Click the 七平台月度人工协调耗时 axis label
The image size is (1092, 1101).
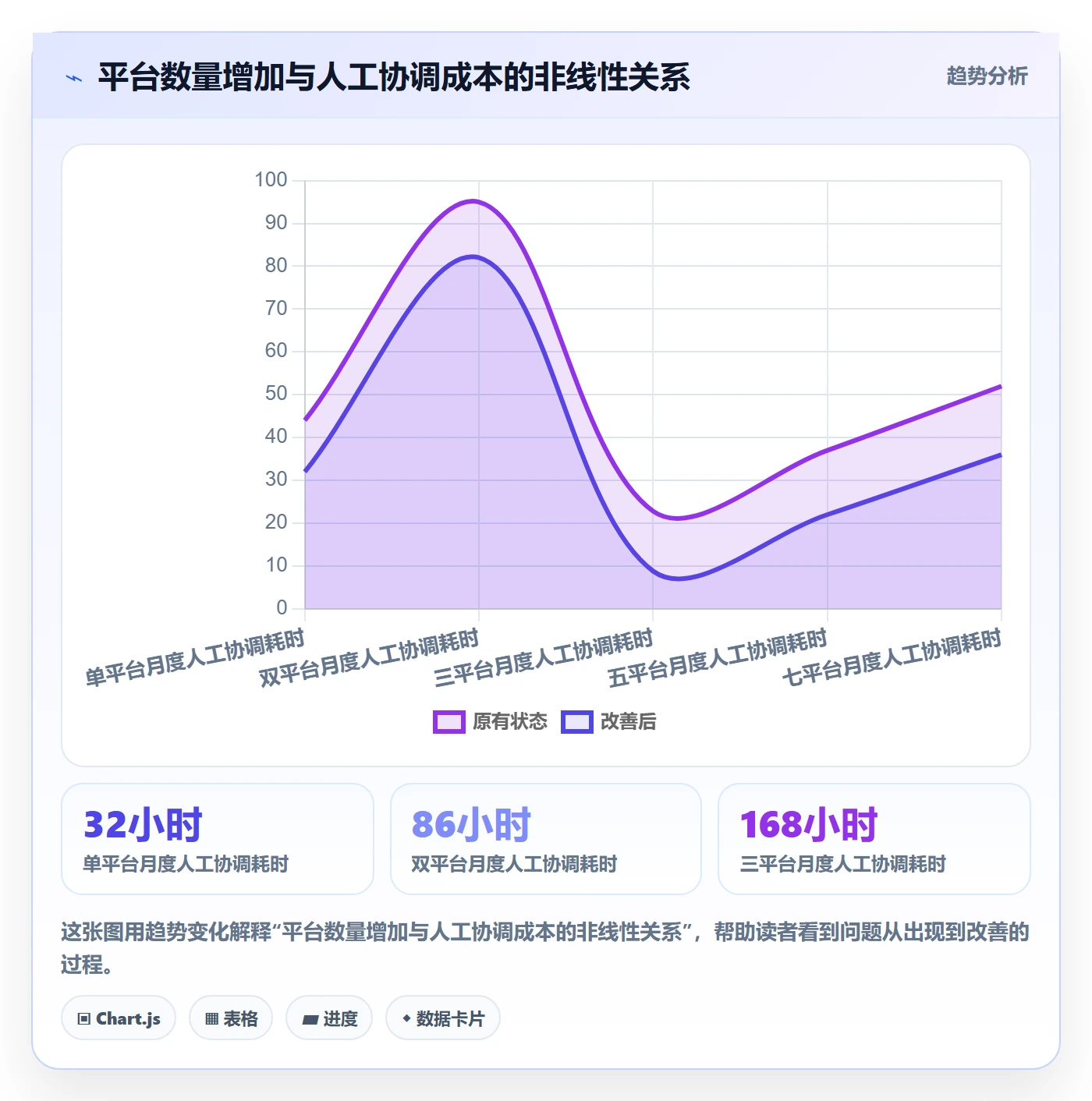892,659
